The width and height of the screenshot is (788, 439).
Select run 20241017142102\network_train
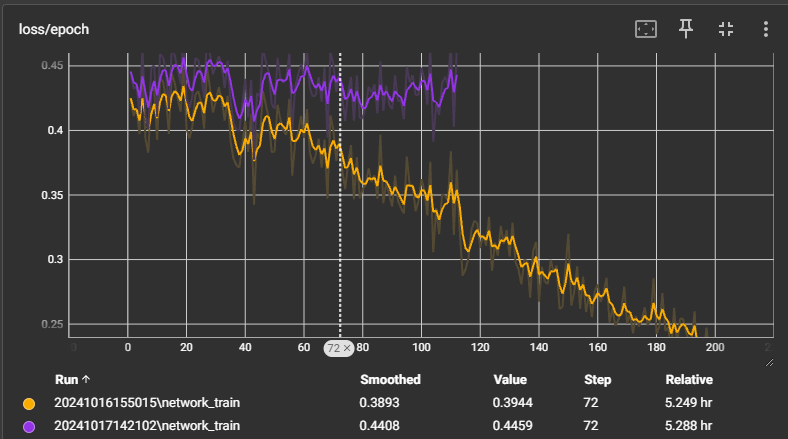tap(147, 426)
